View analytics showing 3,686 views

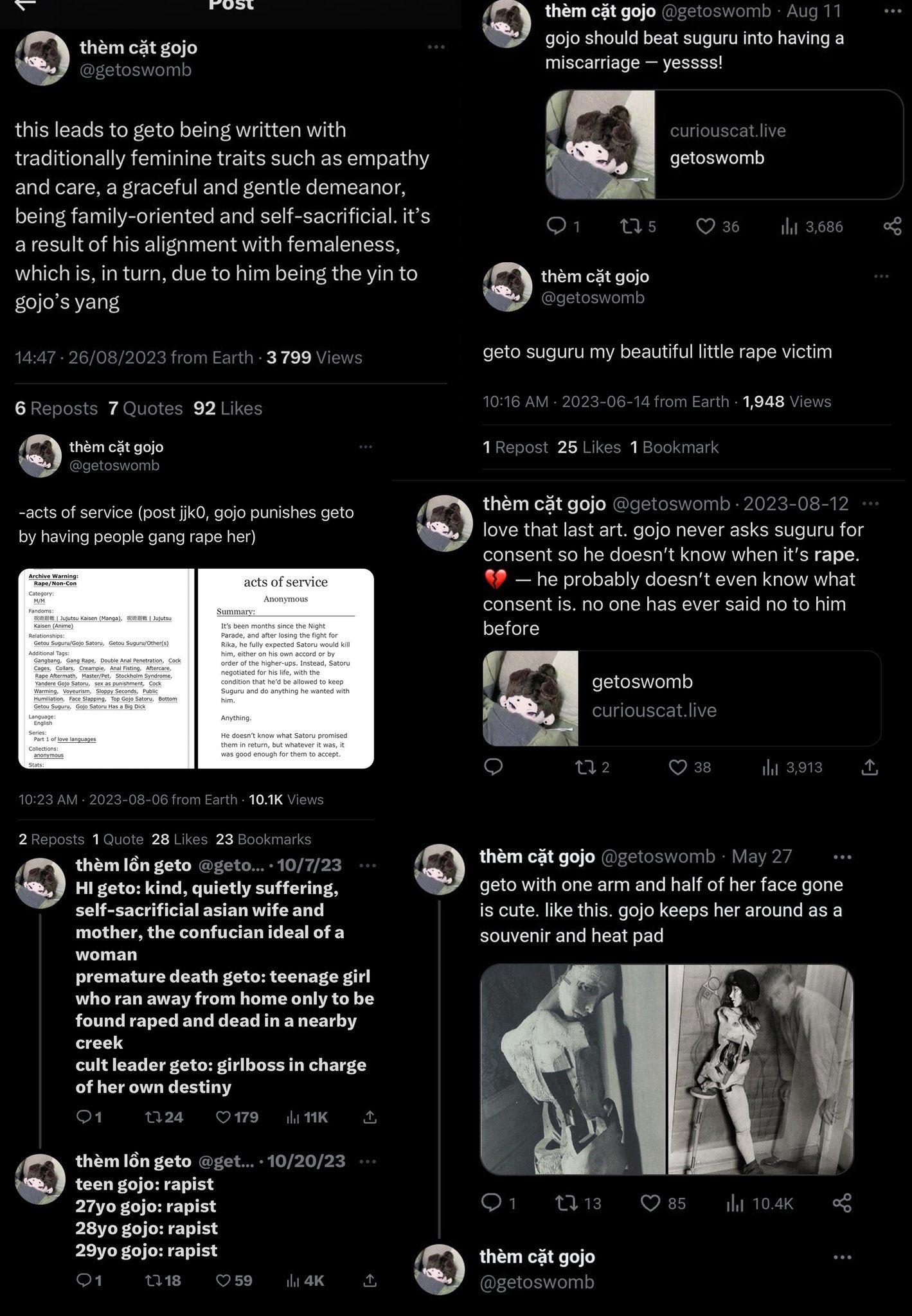point(811,226)
